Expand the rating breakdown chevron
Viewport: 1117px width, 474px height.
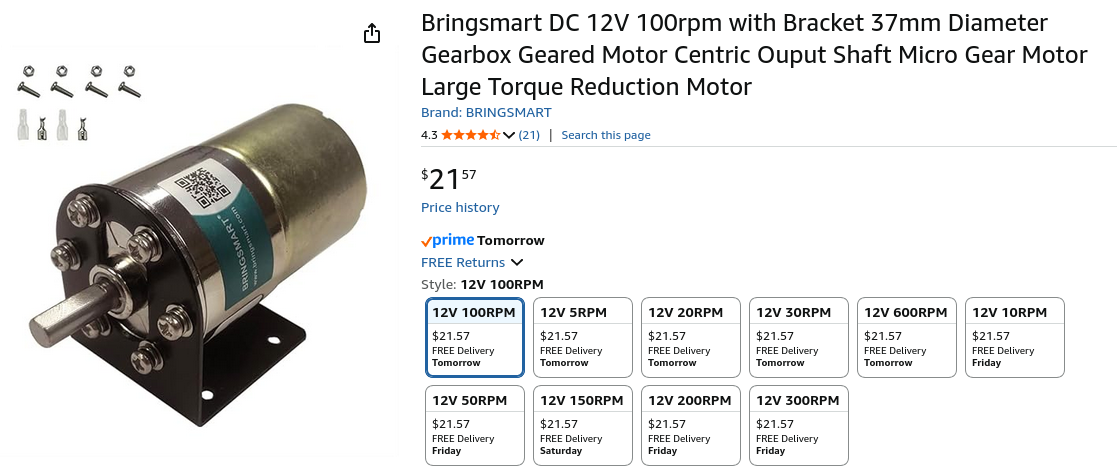[509, 135]
